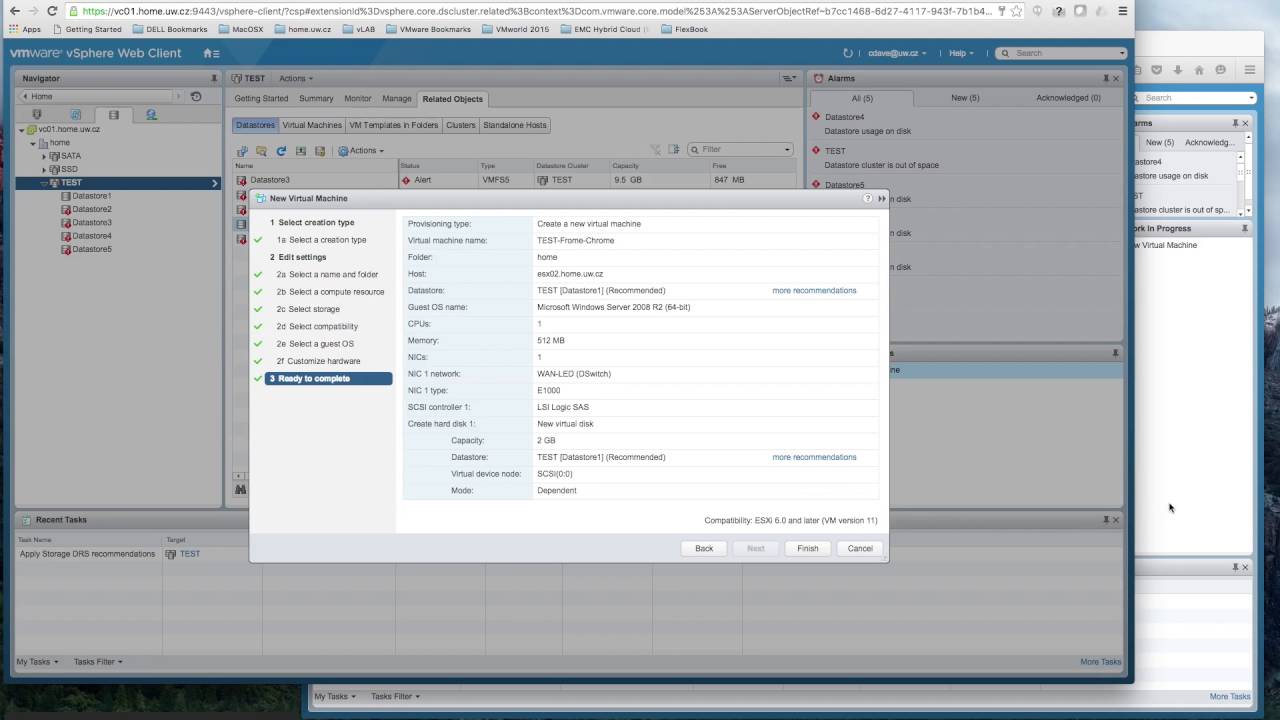Switch to Hosts and Clusters inventory icon
The height and width of the screenshot is (720, 1280).
click(x=37, y=115)
